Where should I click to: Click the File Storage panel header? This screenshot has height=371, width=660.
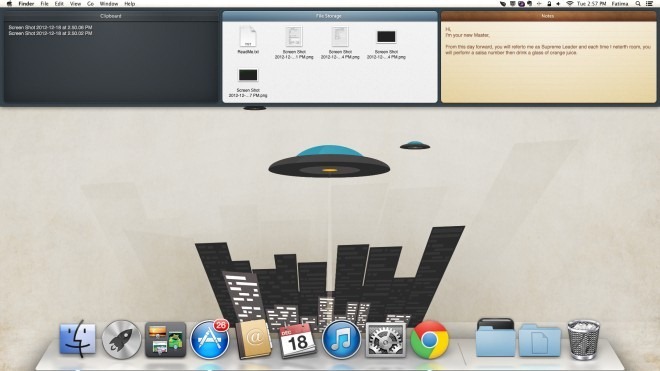point(330,16)
